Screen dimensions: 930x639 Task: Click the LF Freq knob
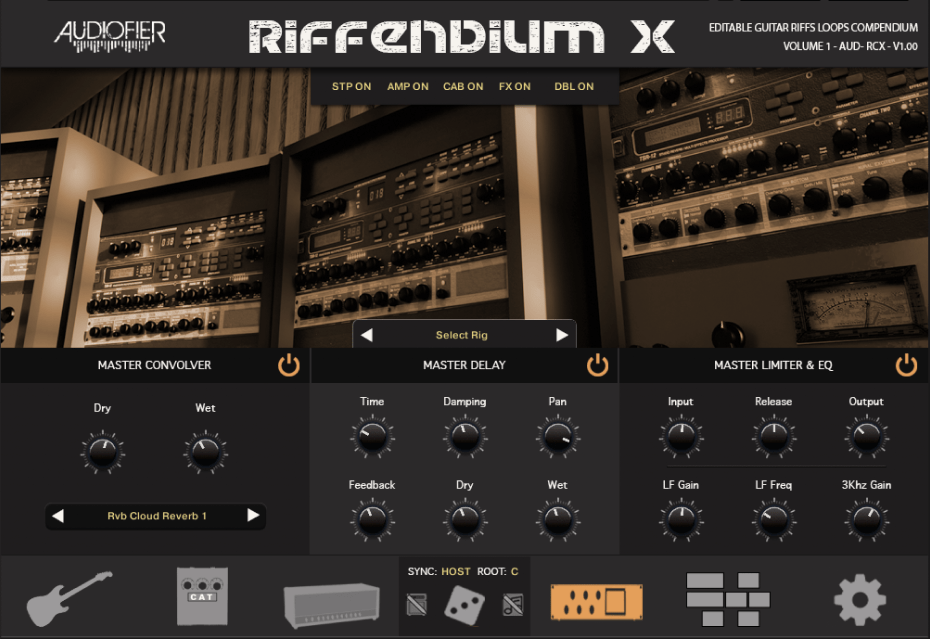pyautogui.click(x=773, y=520)
